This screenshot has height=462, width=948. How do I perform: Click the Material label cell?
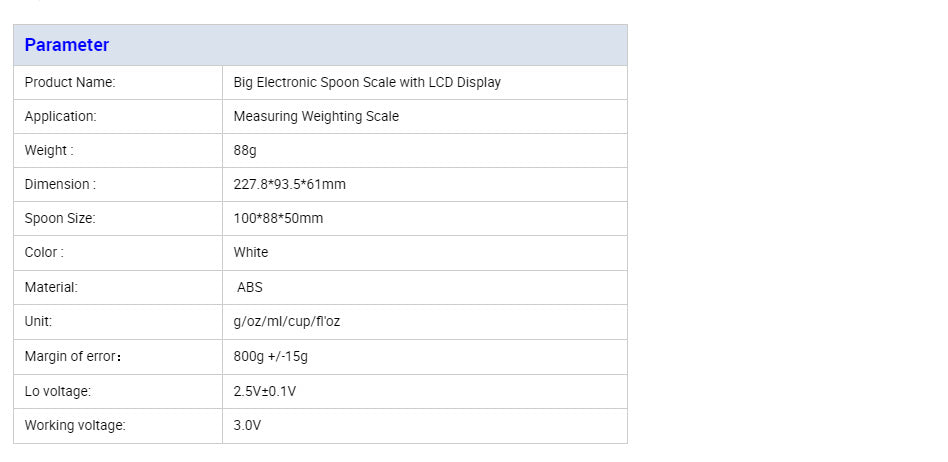coord(51,287)
